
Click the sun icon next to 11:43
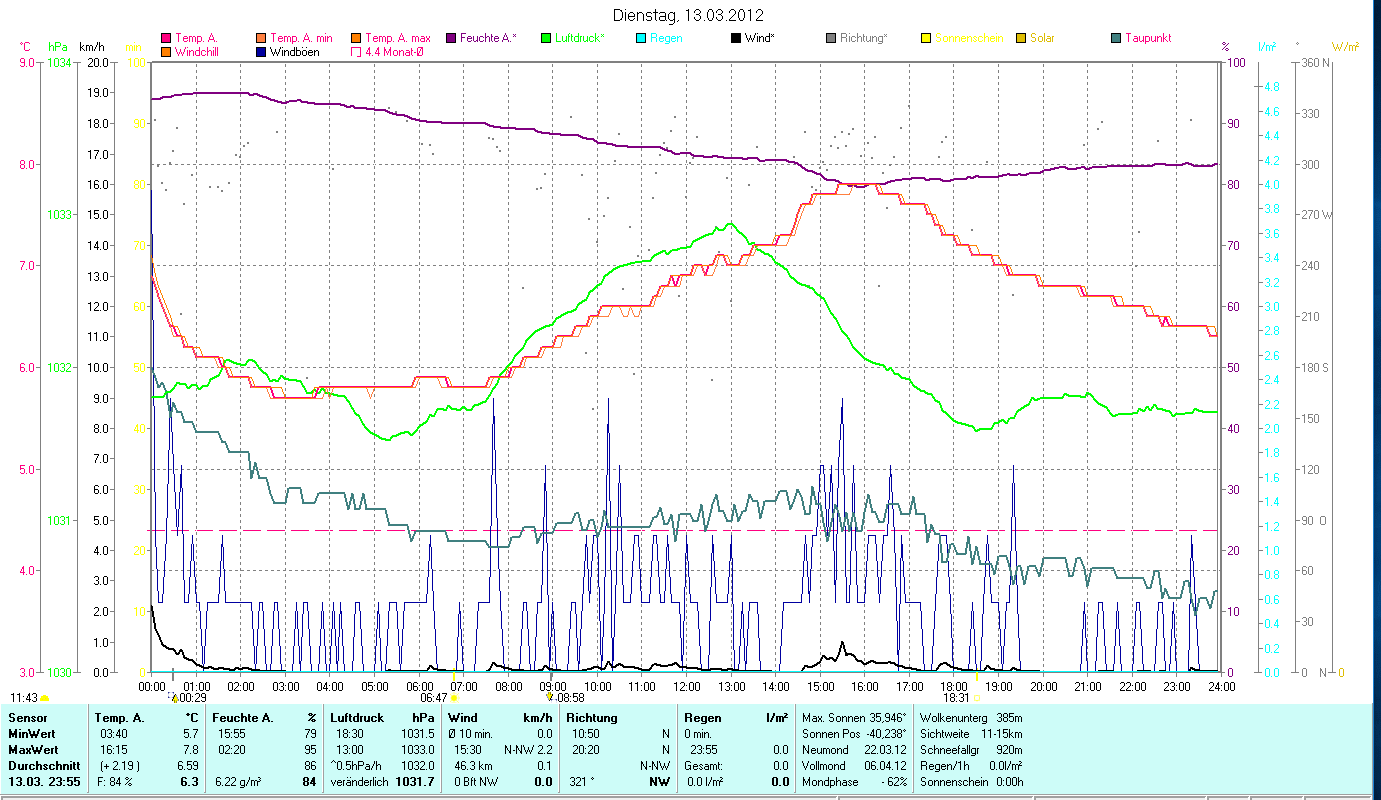tap(44, 698)
